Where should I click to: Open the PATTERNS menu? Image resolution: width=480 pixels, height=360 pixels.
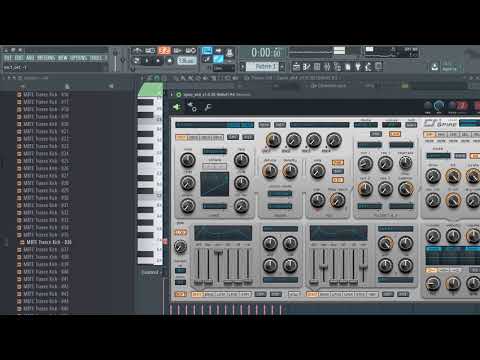coord(46,58)
